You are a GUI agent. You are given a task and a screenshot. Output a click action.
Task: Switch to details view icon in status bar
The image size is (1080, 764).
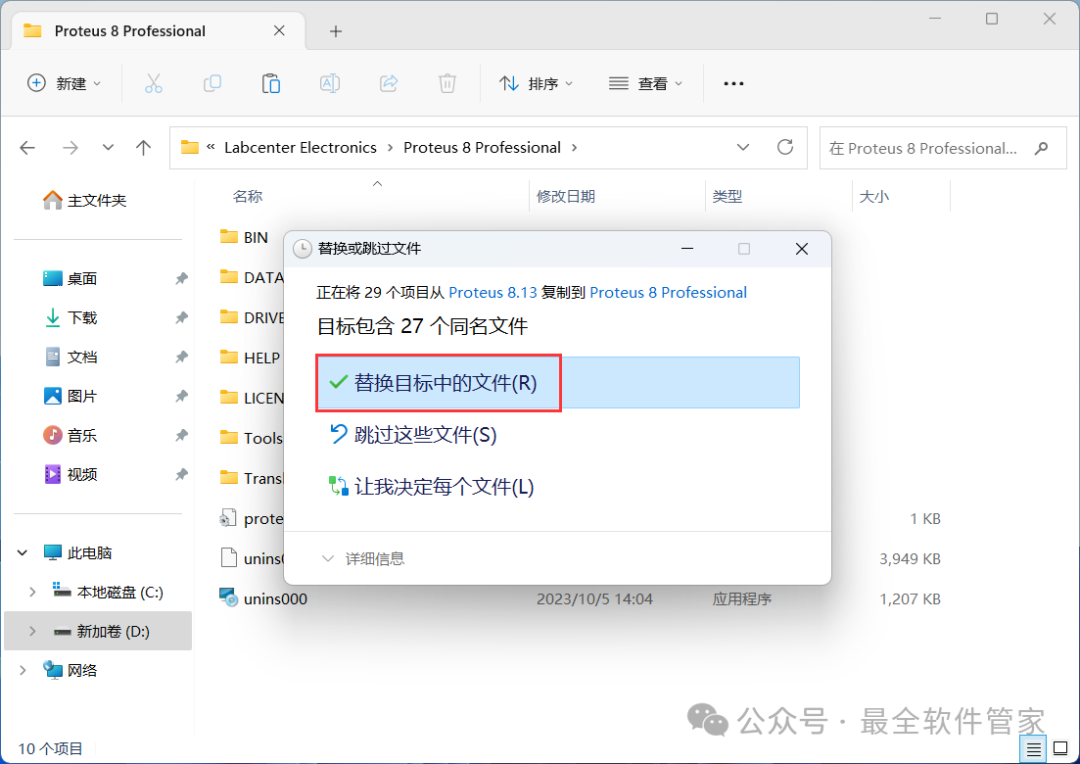(x=1033, y=749)
